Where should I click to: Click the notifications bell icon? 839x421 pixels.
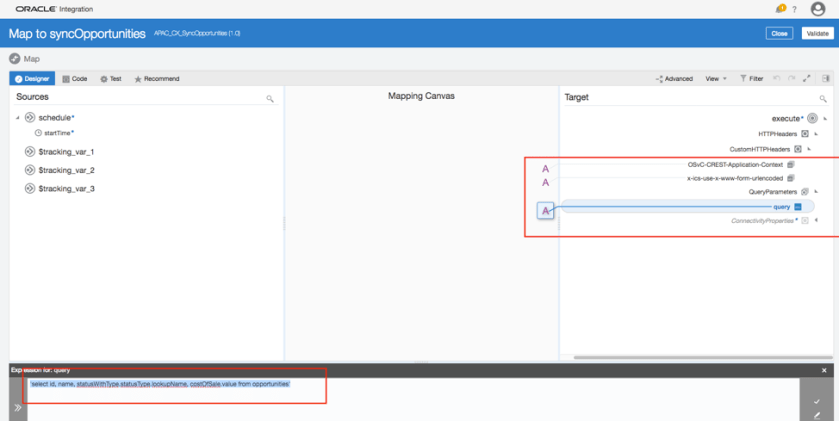pyautogui.click(x=781, y=9)
